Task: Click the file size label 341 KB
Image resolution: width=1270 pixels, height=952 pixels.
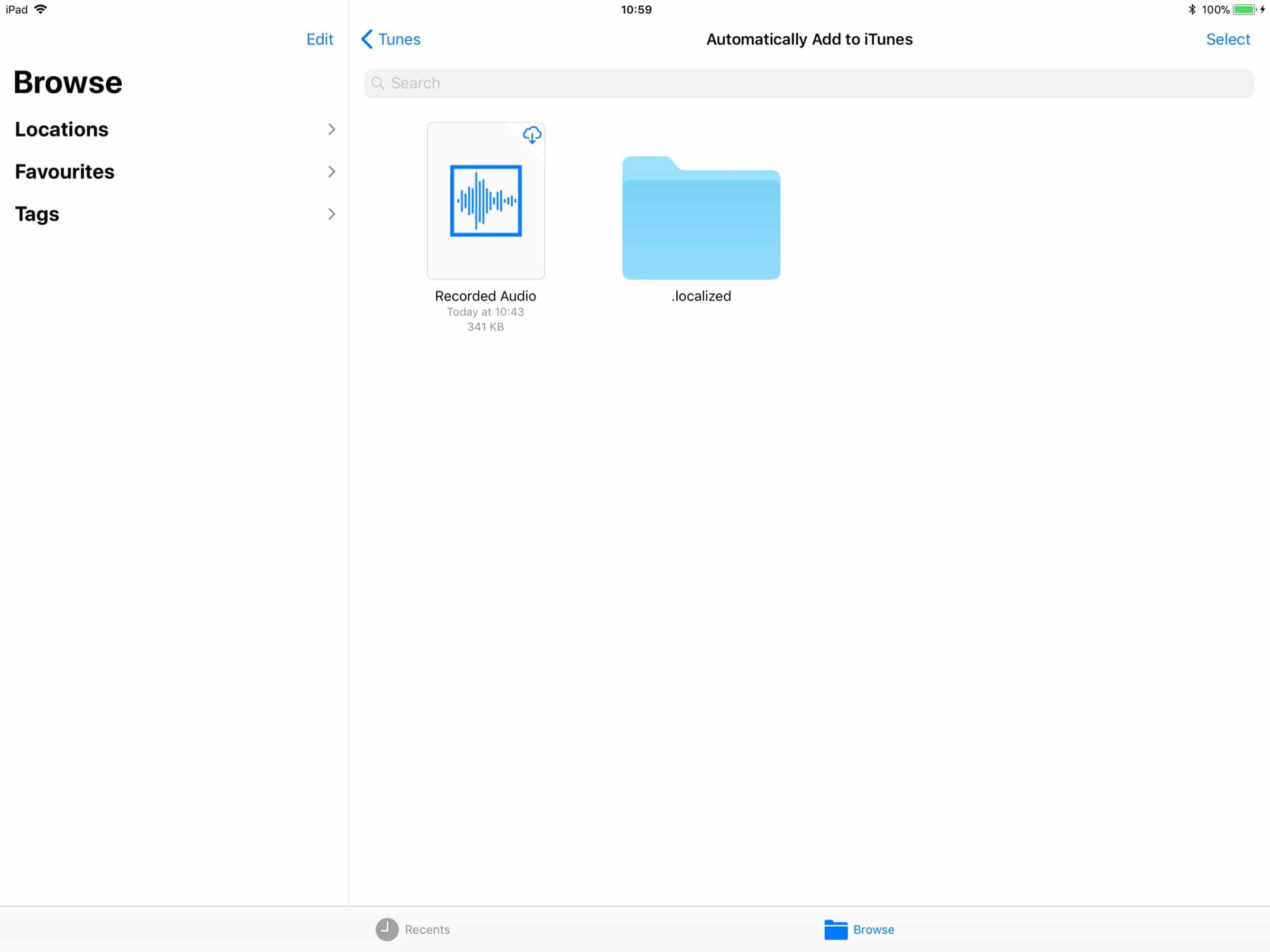Action: click(485, 326)
